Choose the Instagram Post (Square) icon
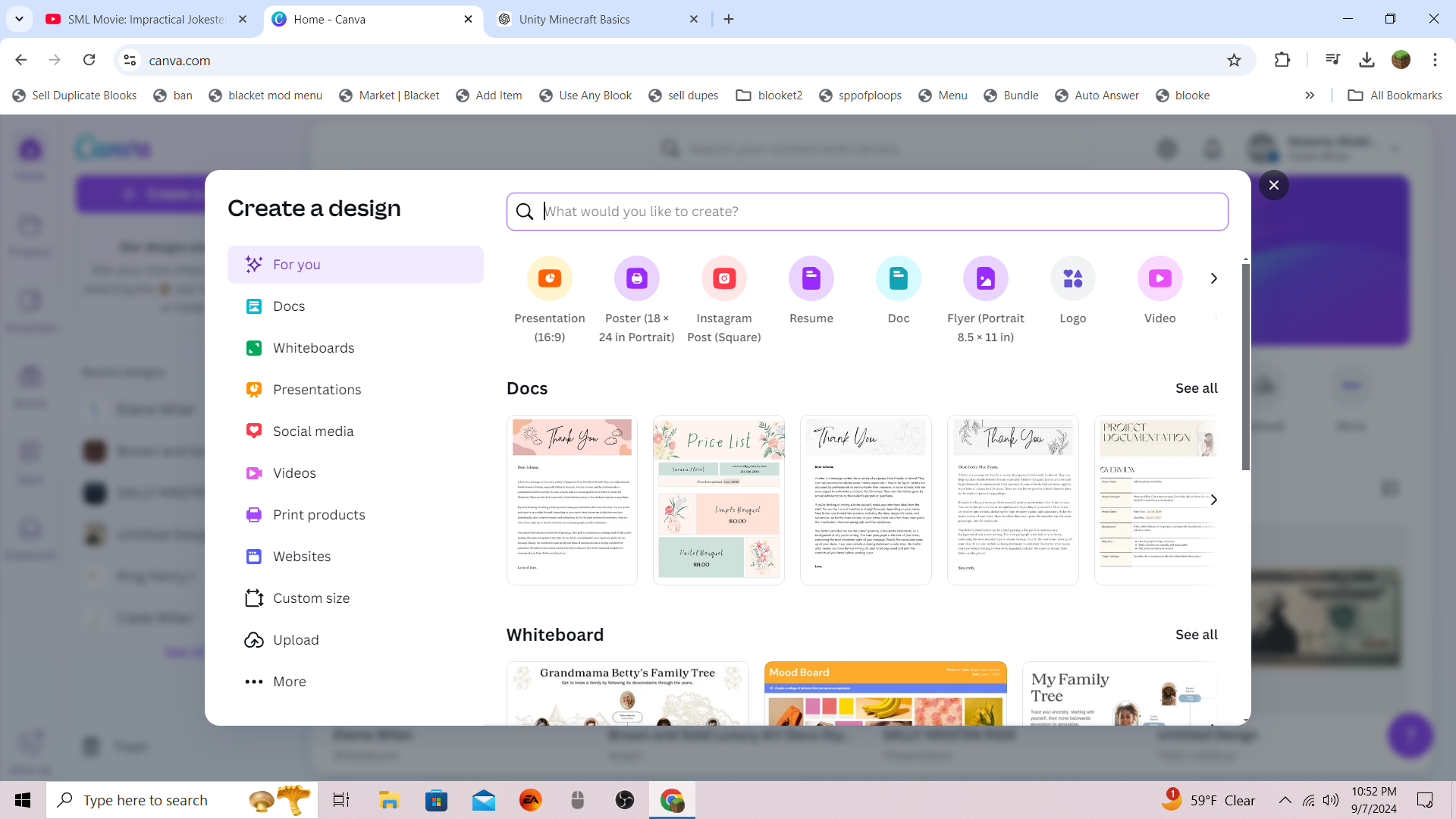Image resolution: width=1456 pixels, height=819 pixels. (724, 278)
